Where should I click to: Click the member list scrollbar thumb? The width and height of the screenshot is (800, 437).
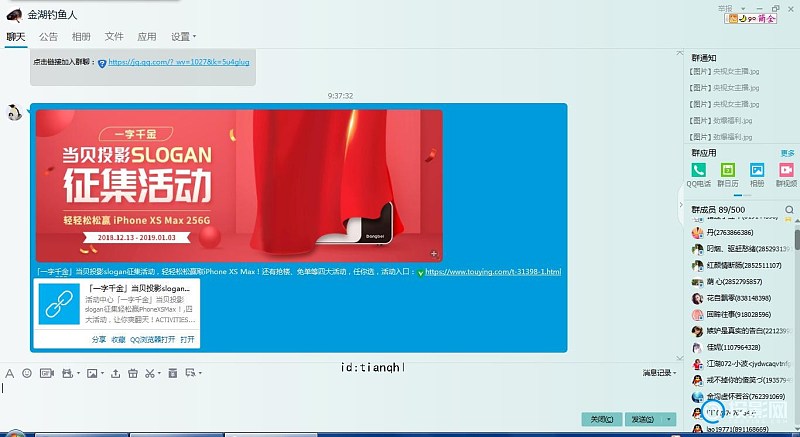point(797,240)
